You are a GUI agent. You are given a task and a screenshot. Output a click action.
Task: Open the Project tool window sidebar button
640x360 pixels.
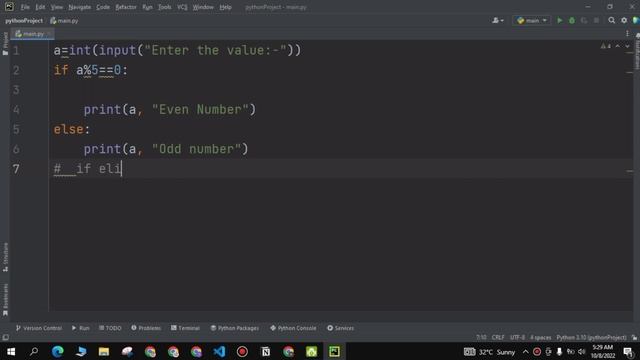pos(5,44)
